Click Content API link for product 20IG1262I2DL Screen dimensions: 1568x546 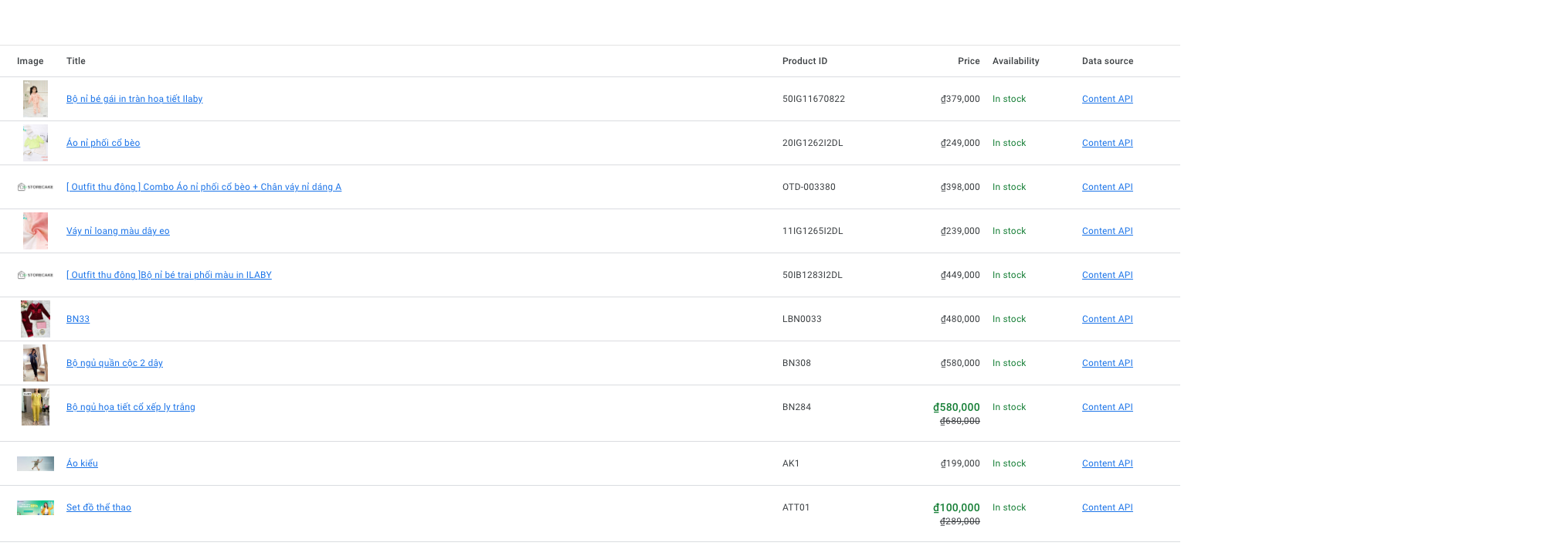pos(1108,143)
